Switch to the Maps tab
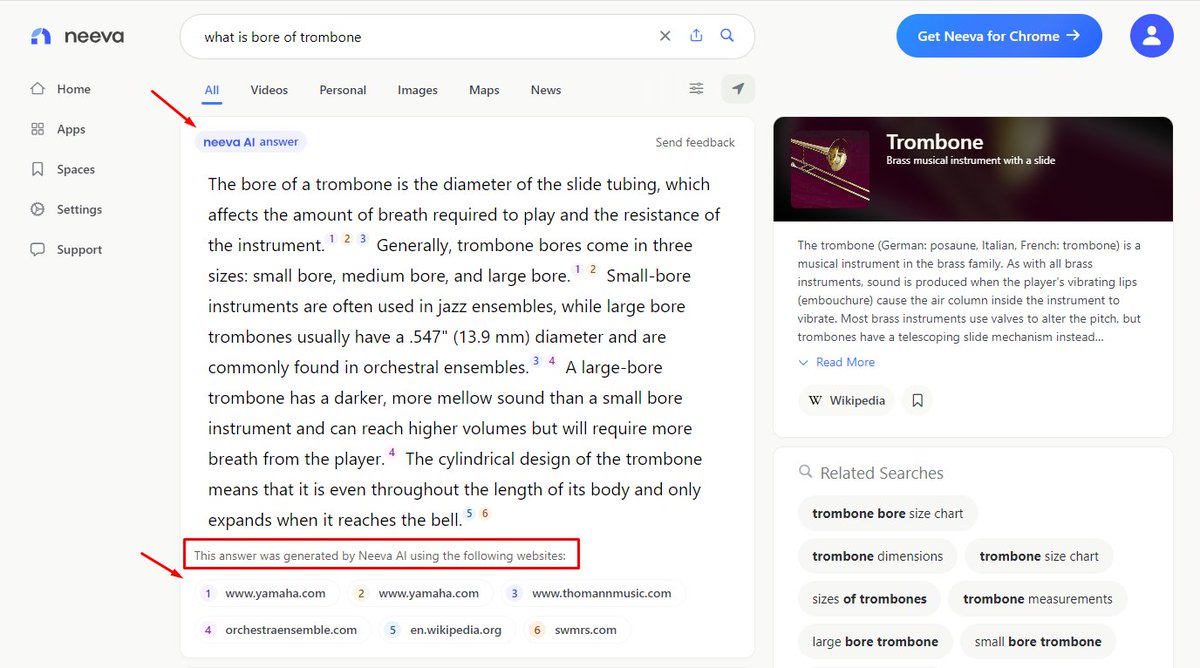The height and width of the screenshot is (668, 1200). coord(484,90)
